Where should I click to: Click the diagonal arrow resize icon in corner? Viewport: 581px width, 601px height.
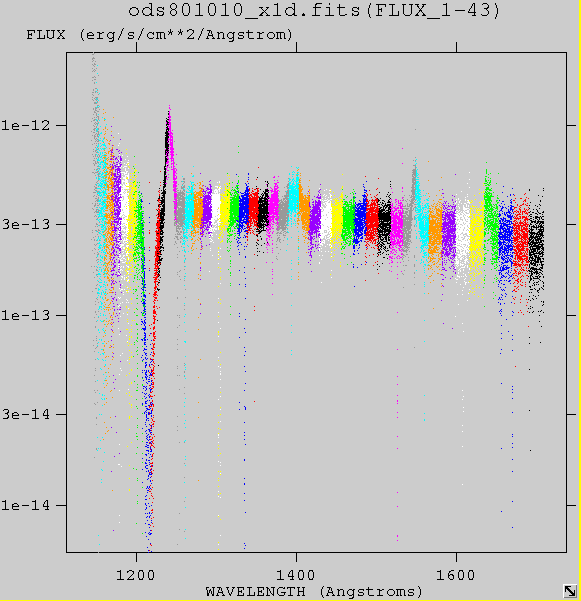tap(570, 591)
